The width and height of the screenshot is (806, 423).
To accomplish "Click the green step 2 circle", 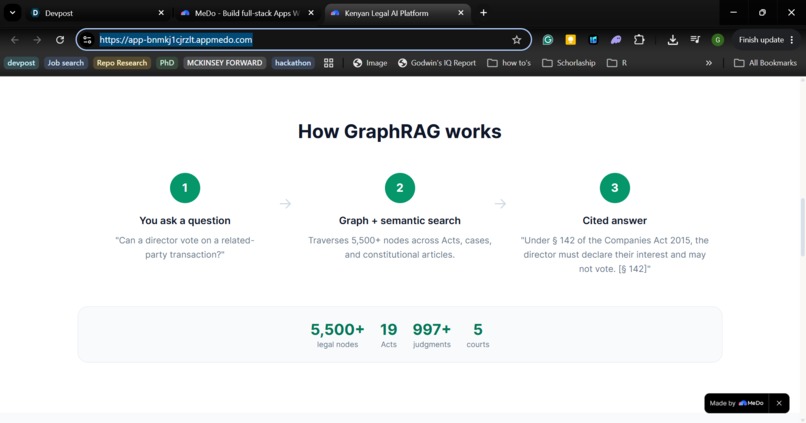I will click(x=400, y=188).
